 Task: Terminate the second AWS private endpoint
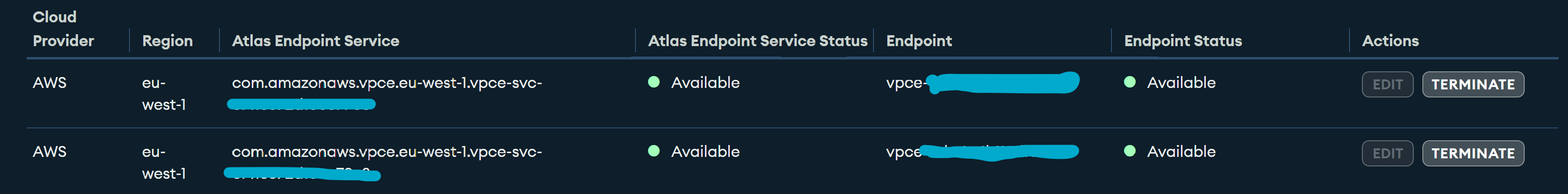[x=1472, y=153]
